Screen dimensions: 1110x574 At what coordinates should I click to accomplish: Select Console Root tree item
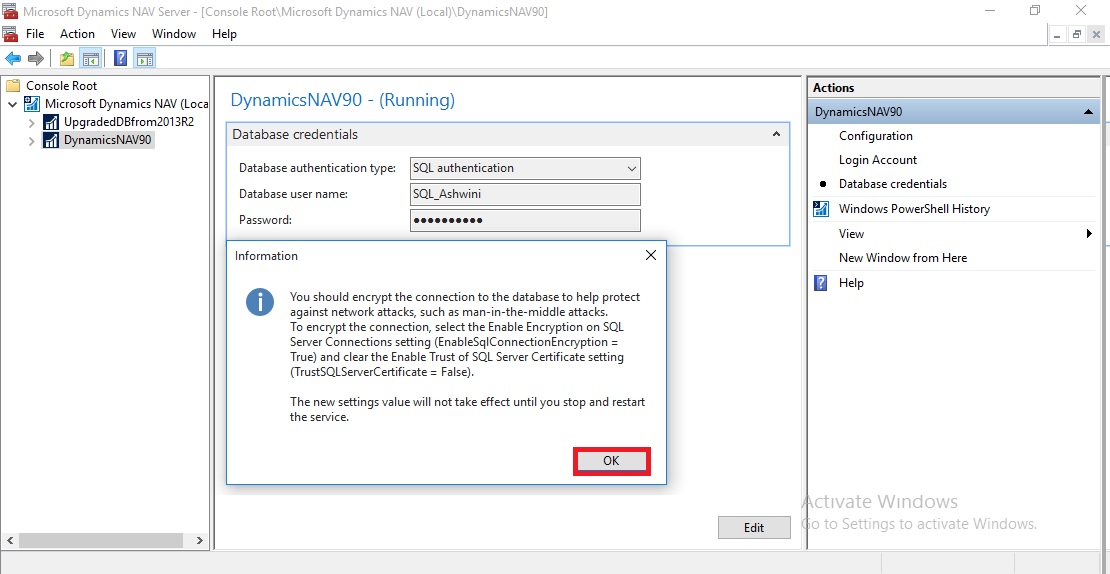(62, 86)
